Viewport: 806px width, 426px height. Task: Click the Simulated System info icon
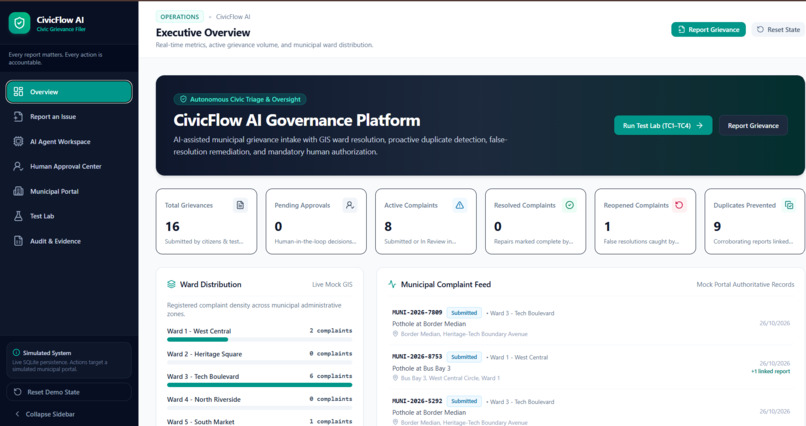pyautogui.click(x=16, y=353)
